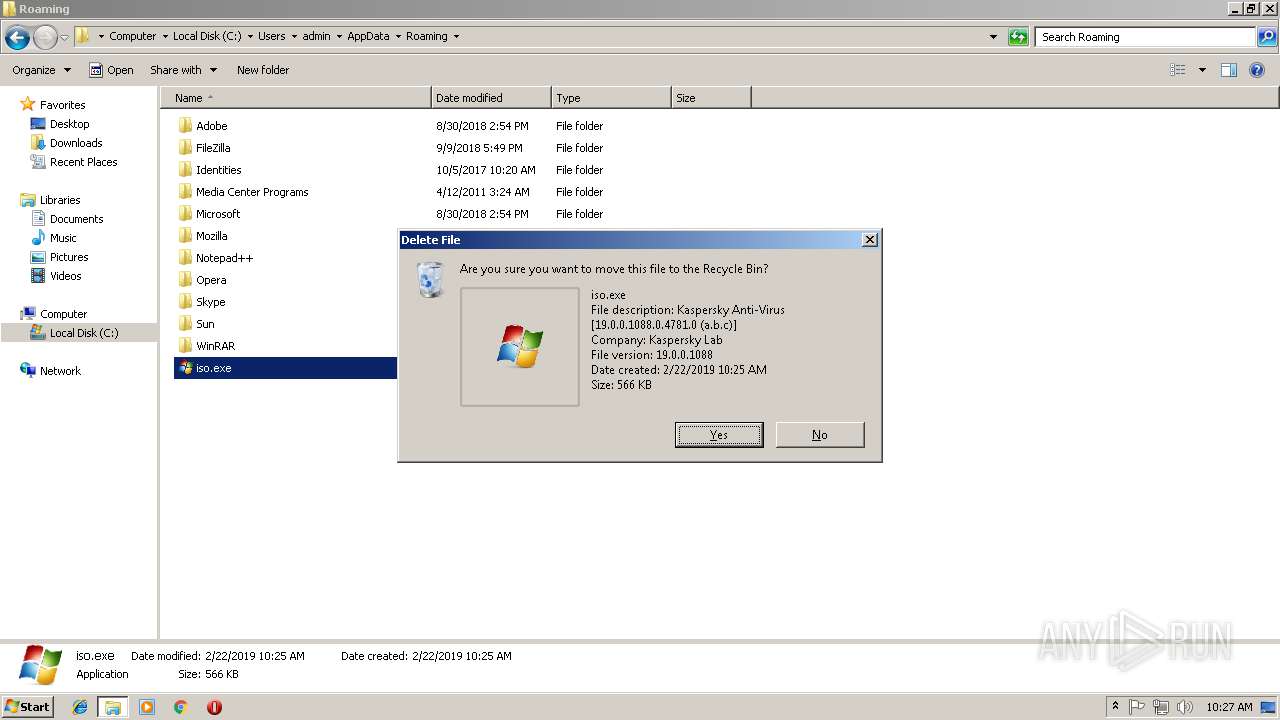Click the Start button

28,707
